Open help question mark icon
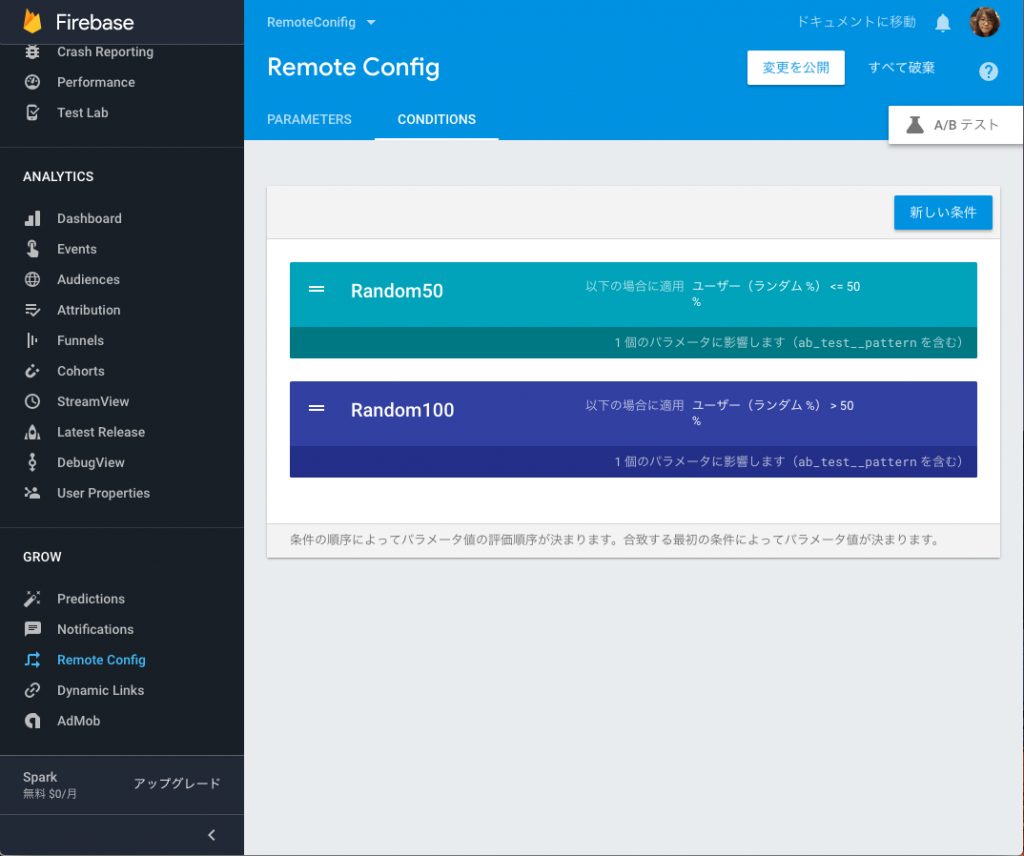 coord(988,71)
